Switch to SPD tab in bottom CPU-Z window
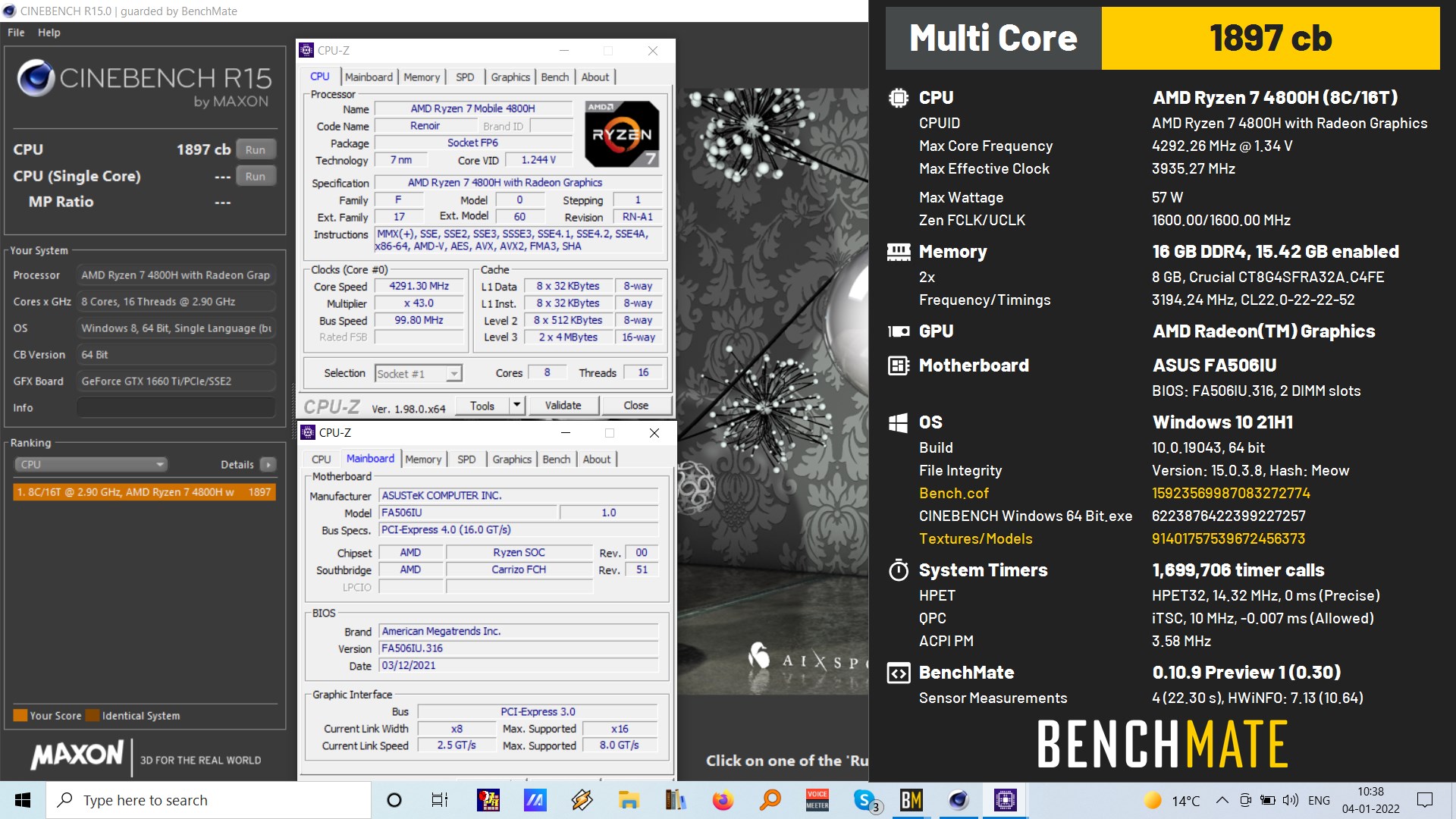Image resolution: width=1456 pixels, height=819 pixels. pyautogui.click(x=466, y=459)
